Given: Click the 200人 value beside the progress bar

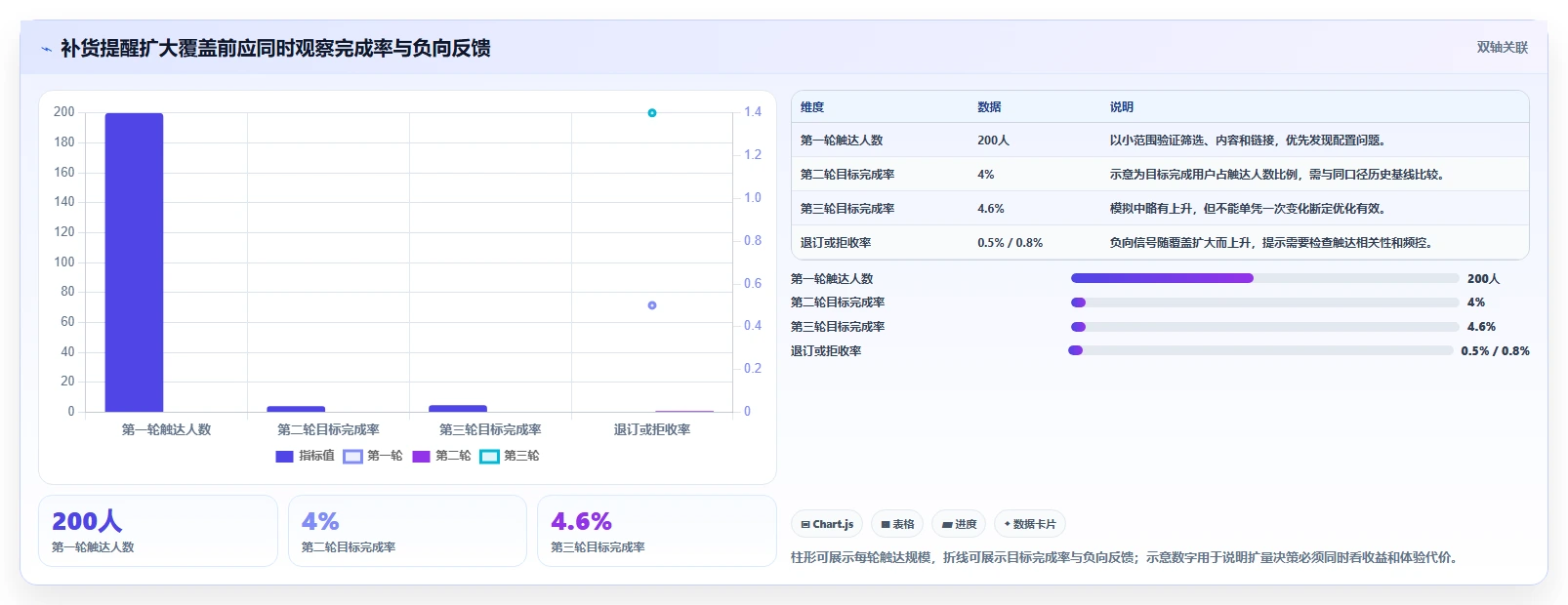Looking at the screenshot, I should (x=1483, y=279).
